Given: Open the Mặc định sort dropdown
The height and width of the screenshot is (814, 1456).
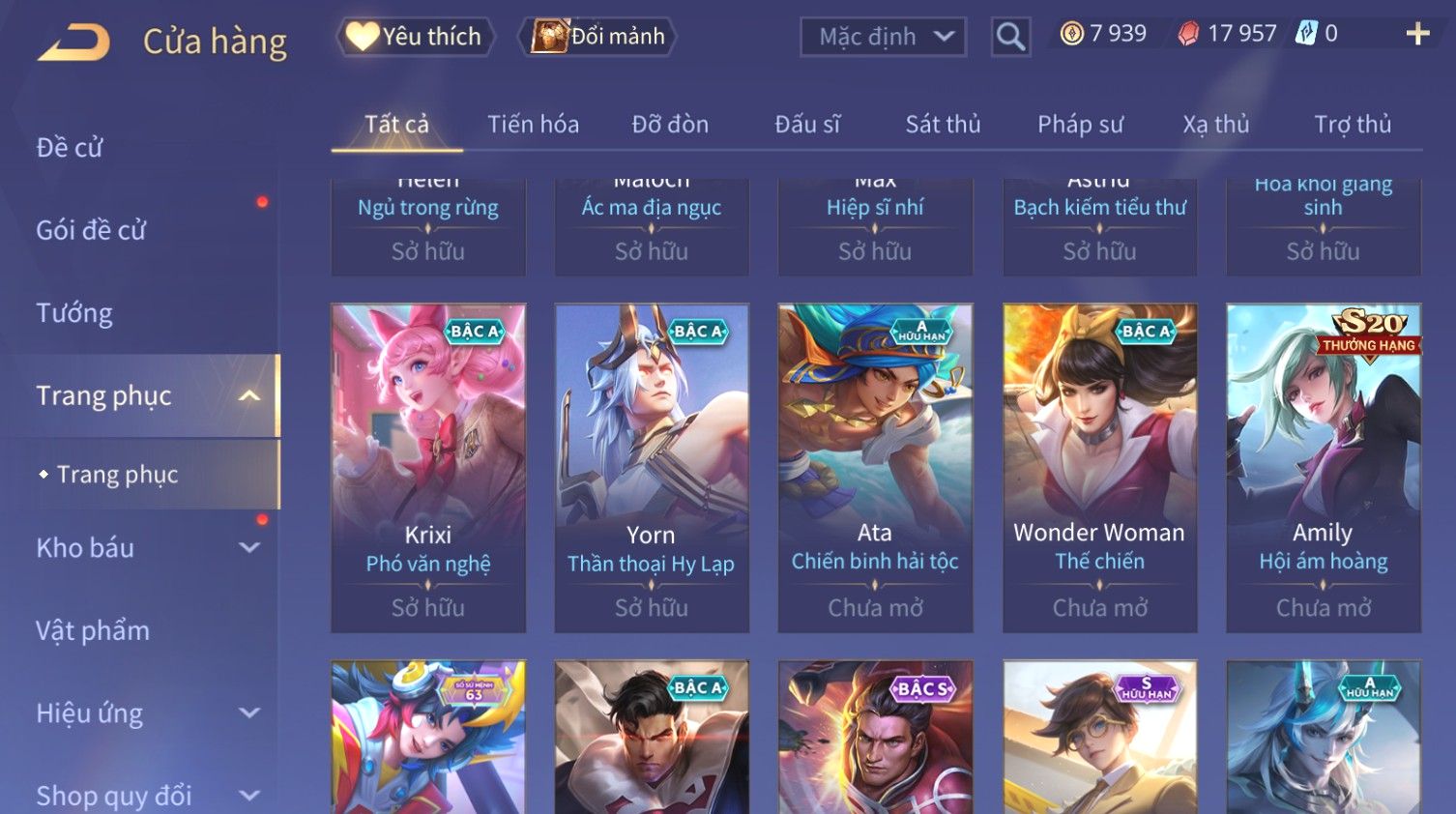Looking at the screenshot, I should (x=883, y=37).
